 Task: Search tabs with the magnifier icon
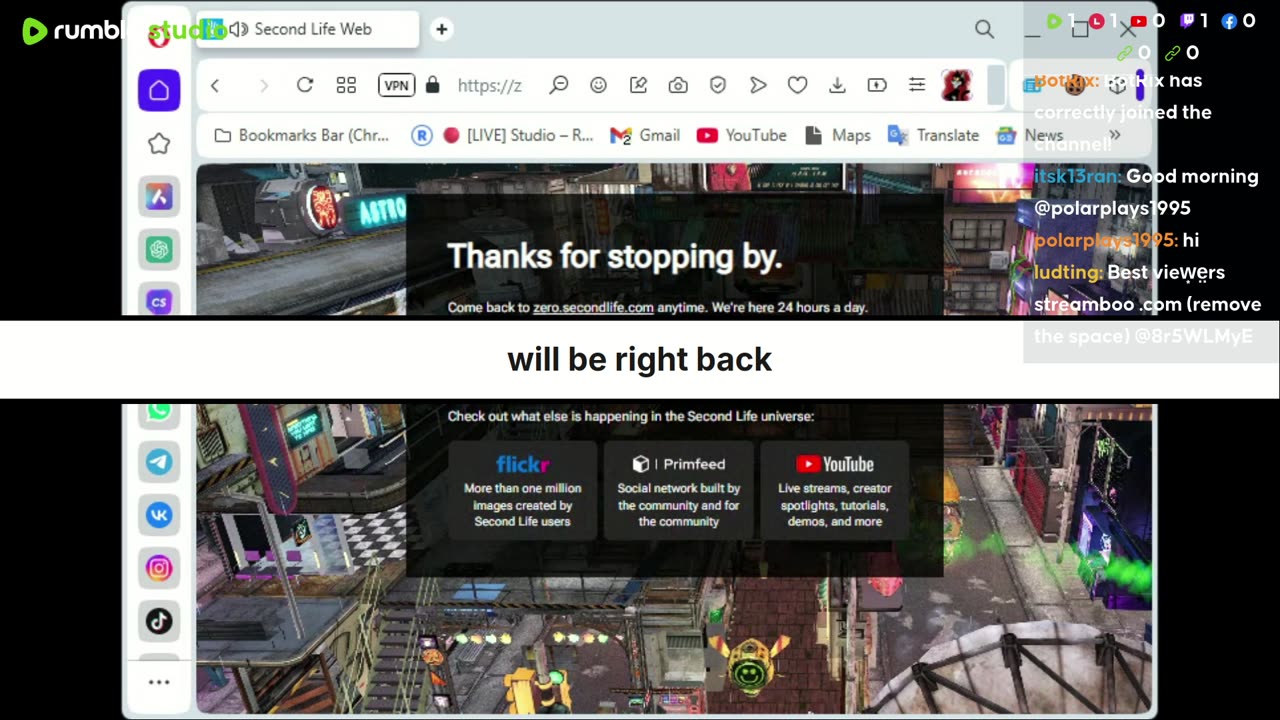point(985,30)
